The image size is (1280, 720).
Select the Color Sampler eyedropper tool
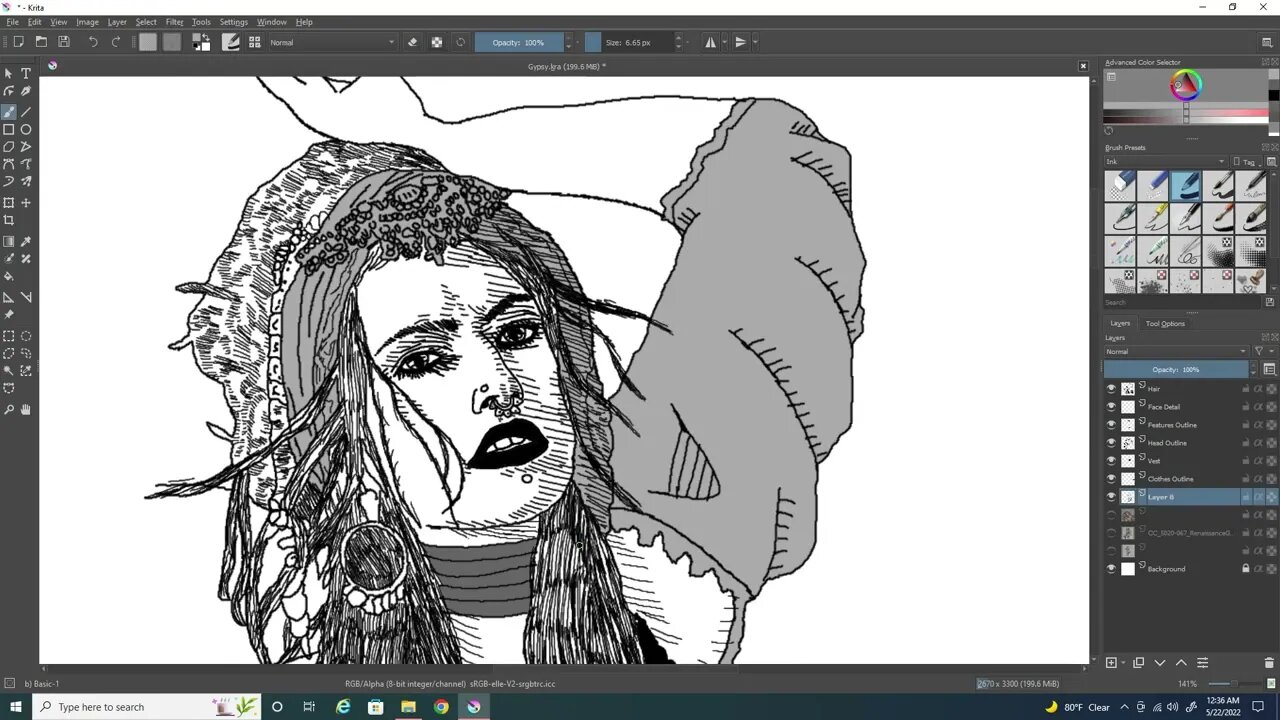26,241
